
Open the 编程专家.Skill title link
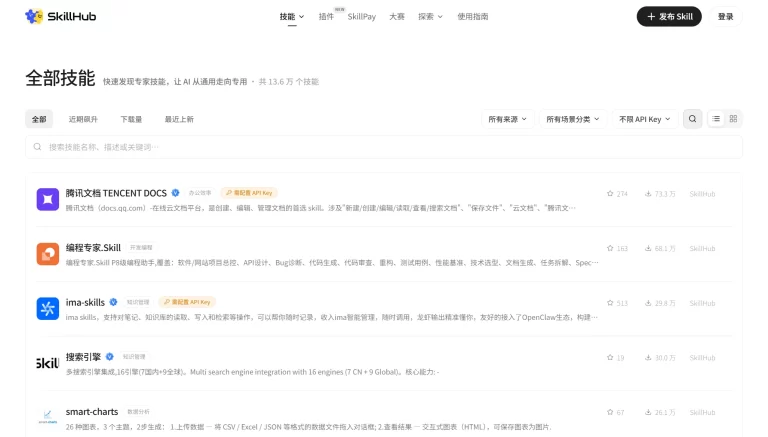pos(93,248)
